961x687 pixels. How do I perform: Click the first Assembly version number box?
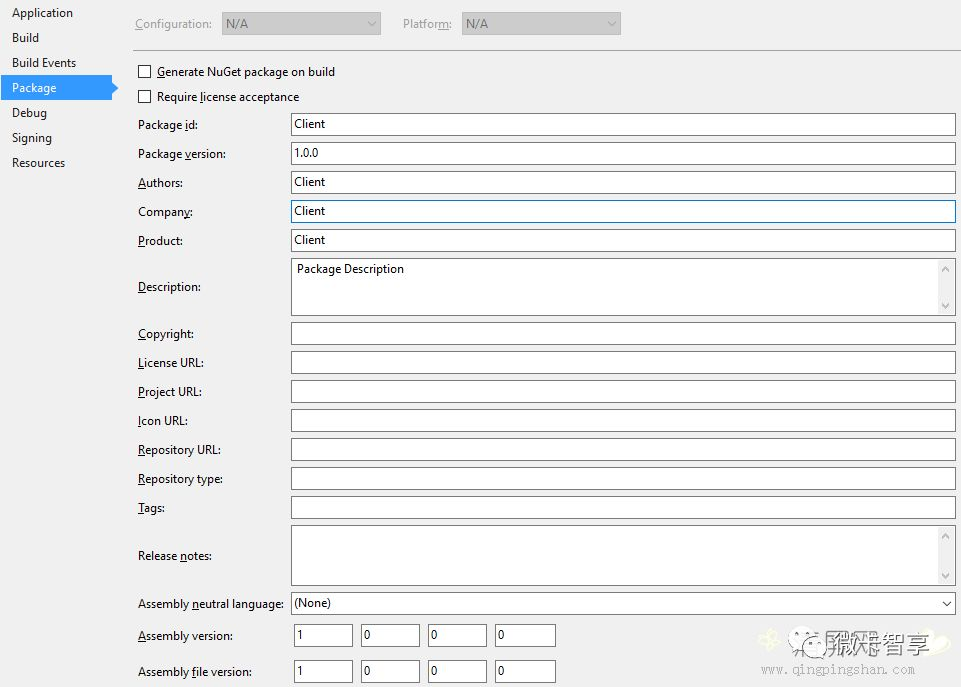coord(323,636)
